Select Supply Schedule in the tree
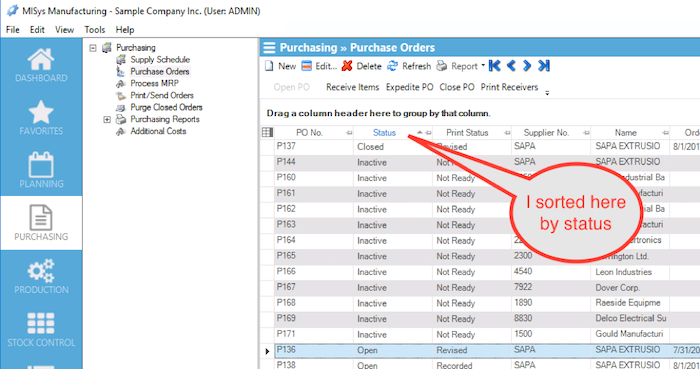 coord(160,59)
